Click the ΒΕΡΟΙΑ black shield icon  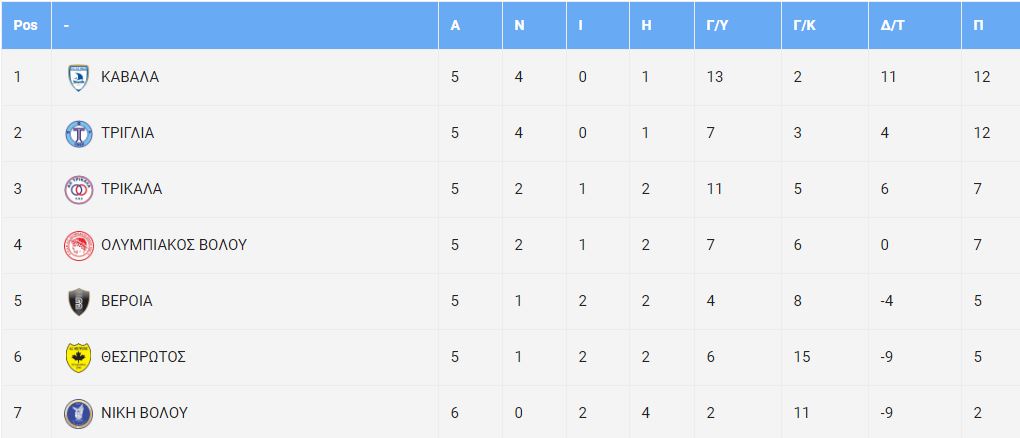point(79,301)
